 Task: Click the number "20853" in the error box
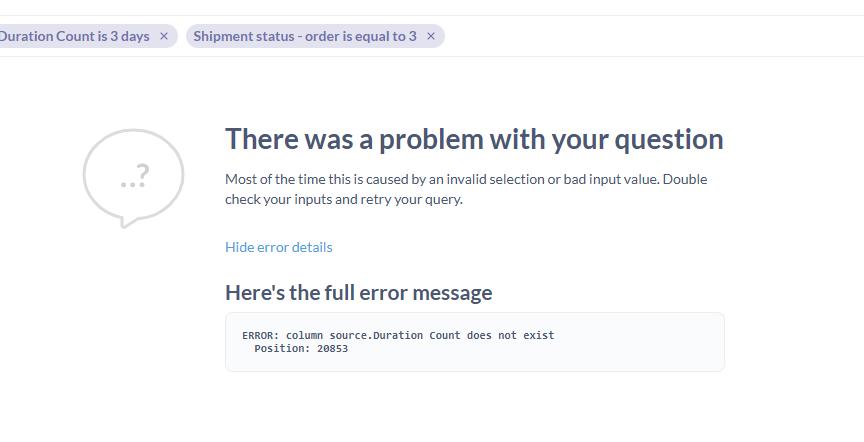pyautogui.click(x=328, y=349)
